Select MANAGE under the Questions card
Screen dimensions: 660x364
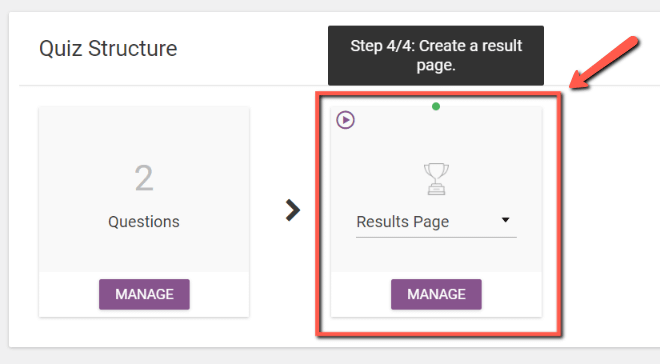144,294
